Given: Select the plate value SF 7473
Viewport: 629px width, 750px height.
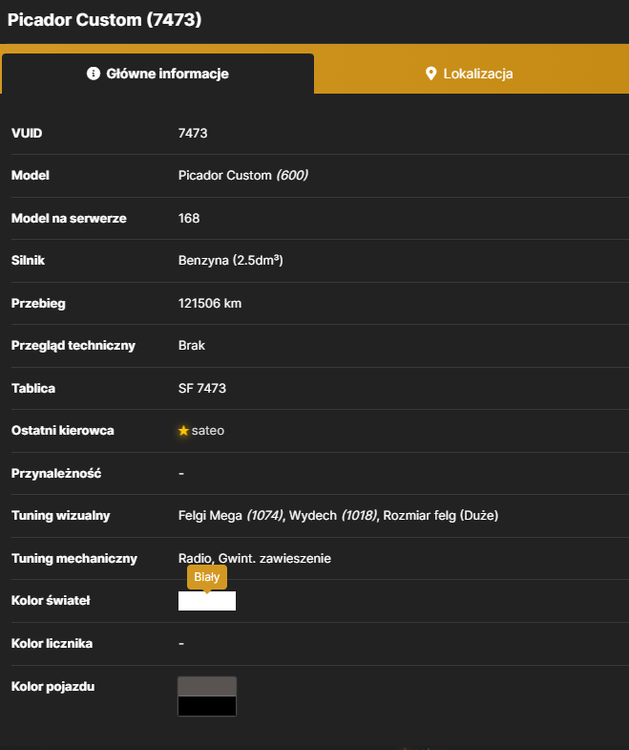Looking at the screenshot, I should click(202, 388).
